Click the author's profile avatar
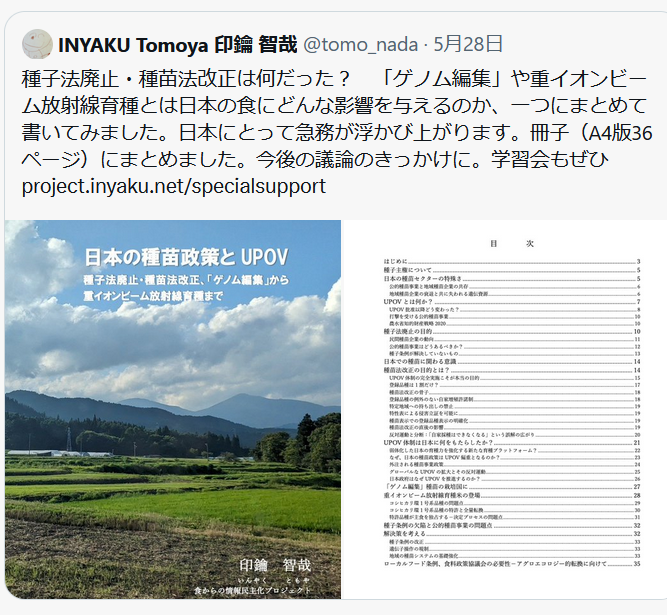 (x=35, y=43)
